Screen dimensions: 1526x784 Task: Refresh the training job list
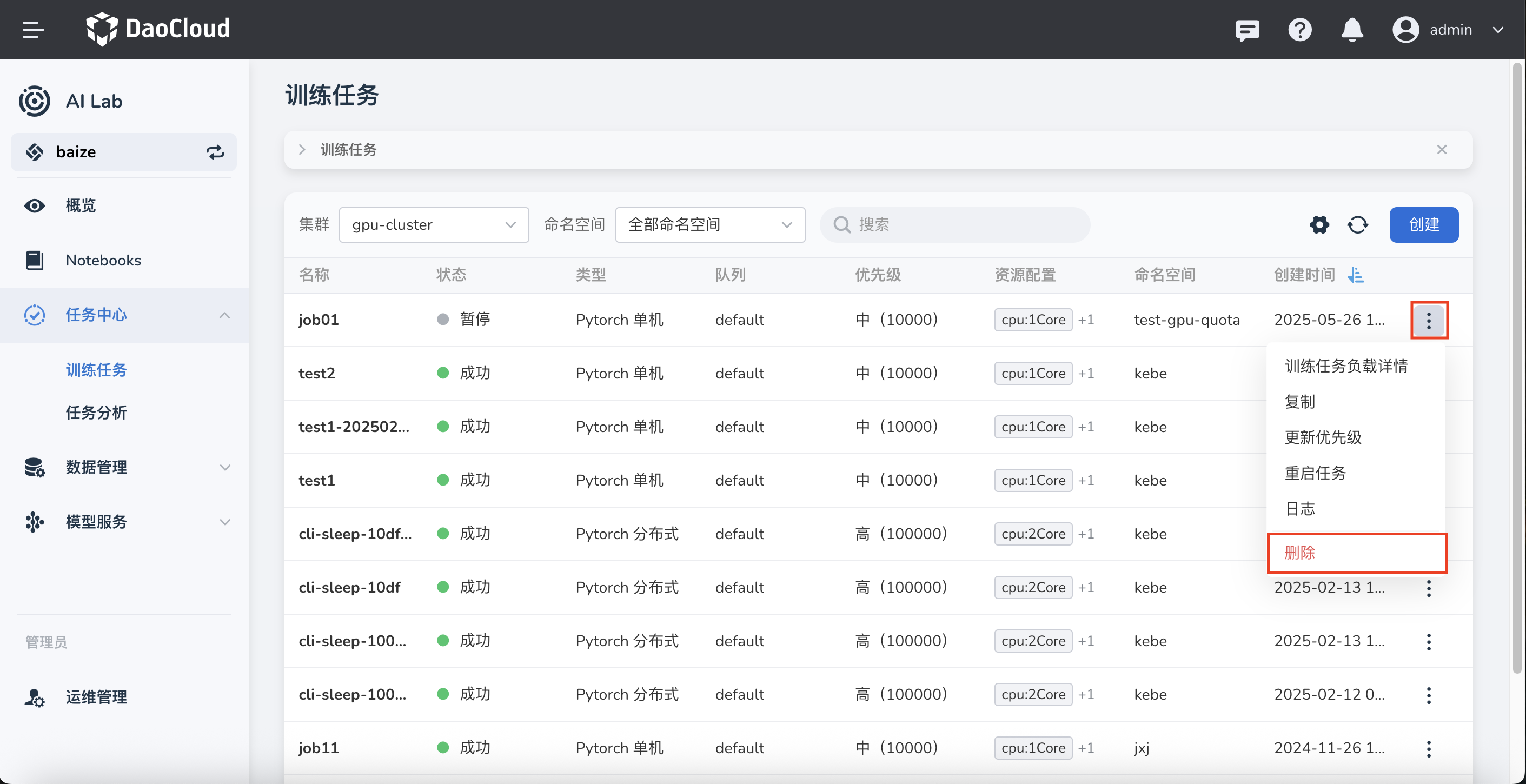1358,225
